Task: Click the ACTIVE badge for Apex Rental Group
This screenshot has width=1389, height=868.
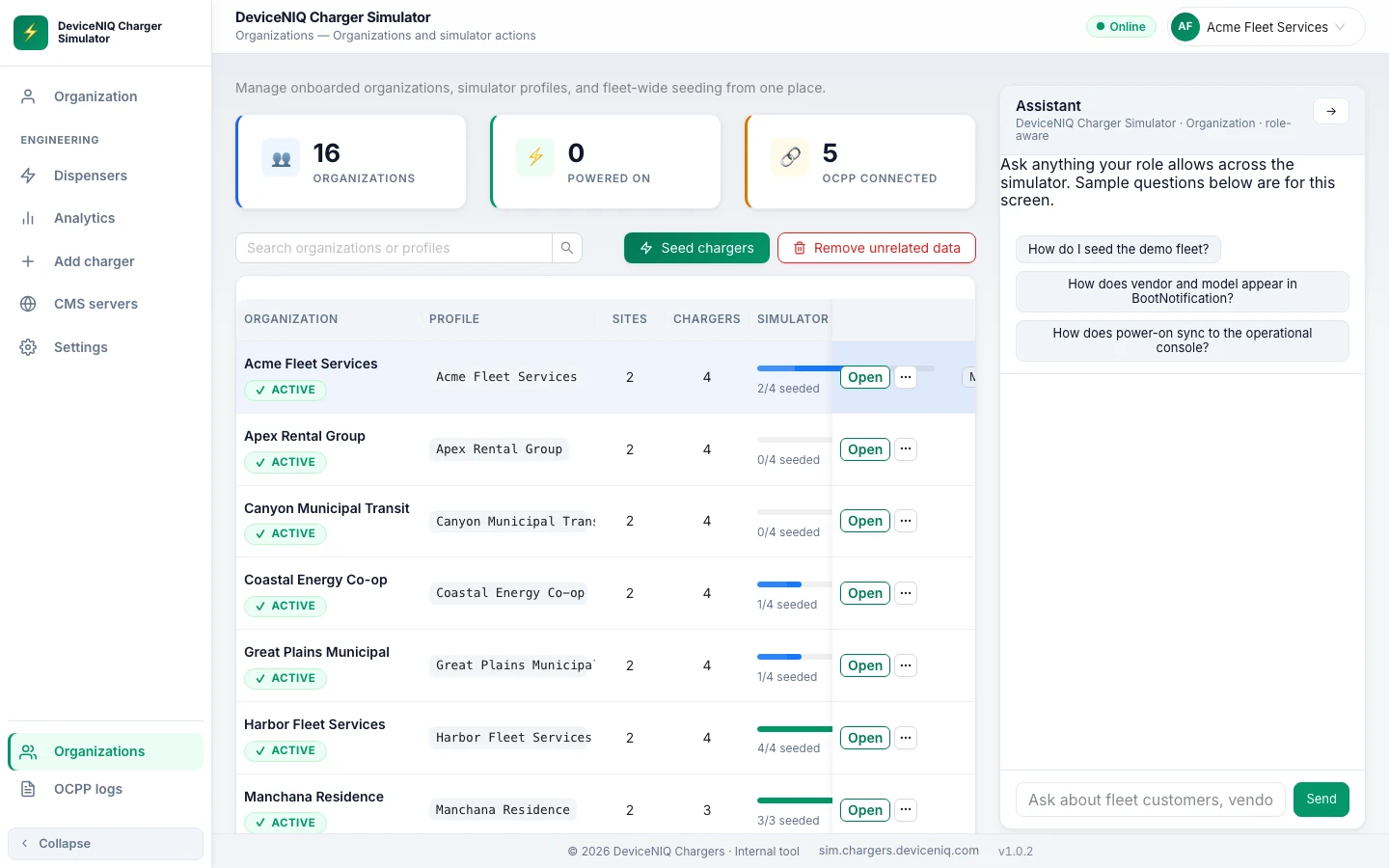Action: [286, 462]
